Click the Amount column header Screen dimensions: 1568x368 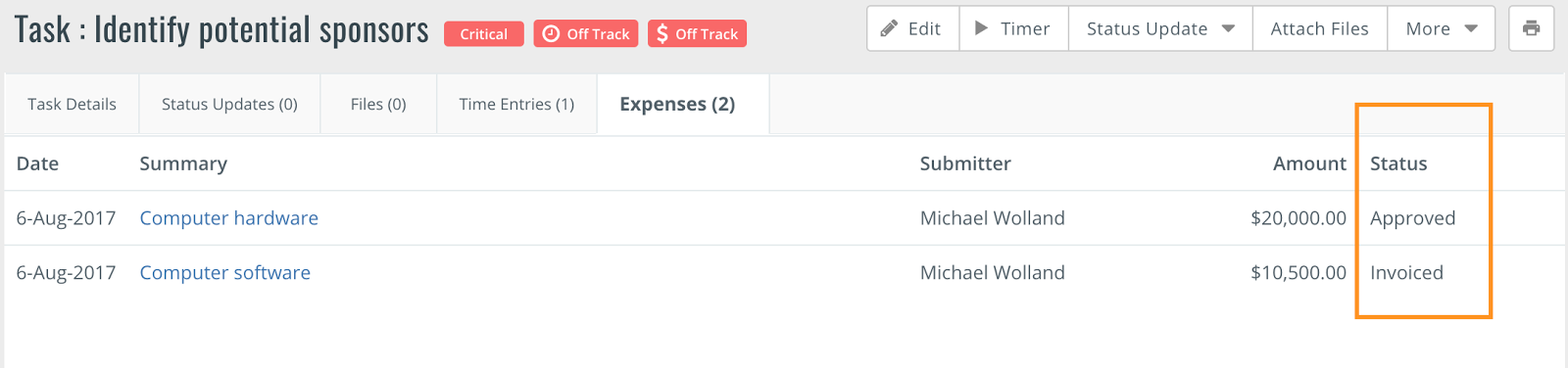coord(1309,163)
